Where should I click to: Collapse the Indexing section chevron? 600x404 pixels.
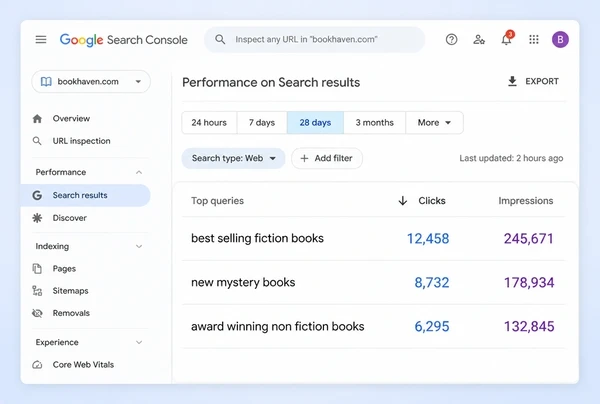tap(139, 246)
